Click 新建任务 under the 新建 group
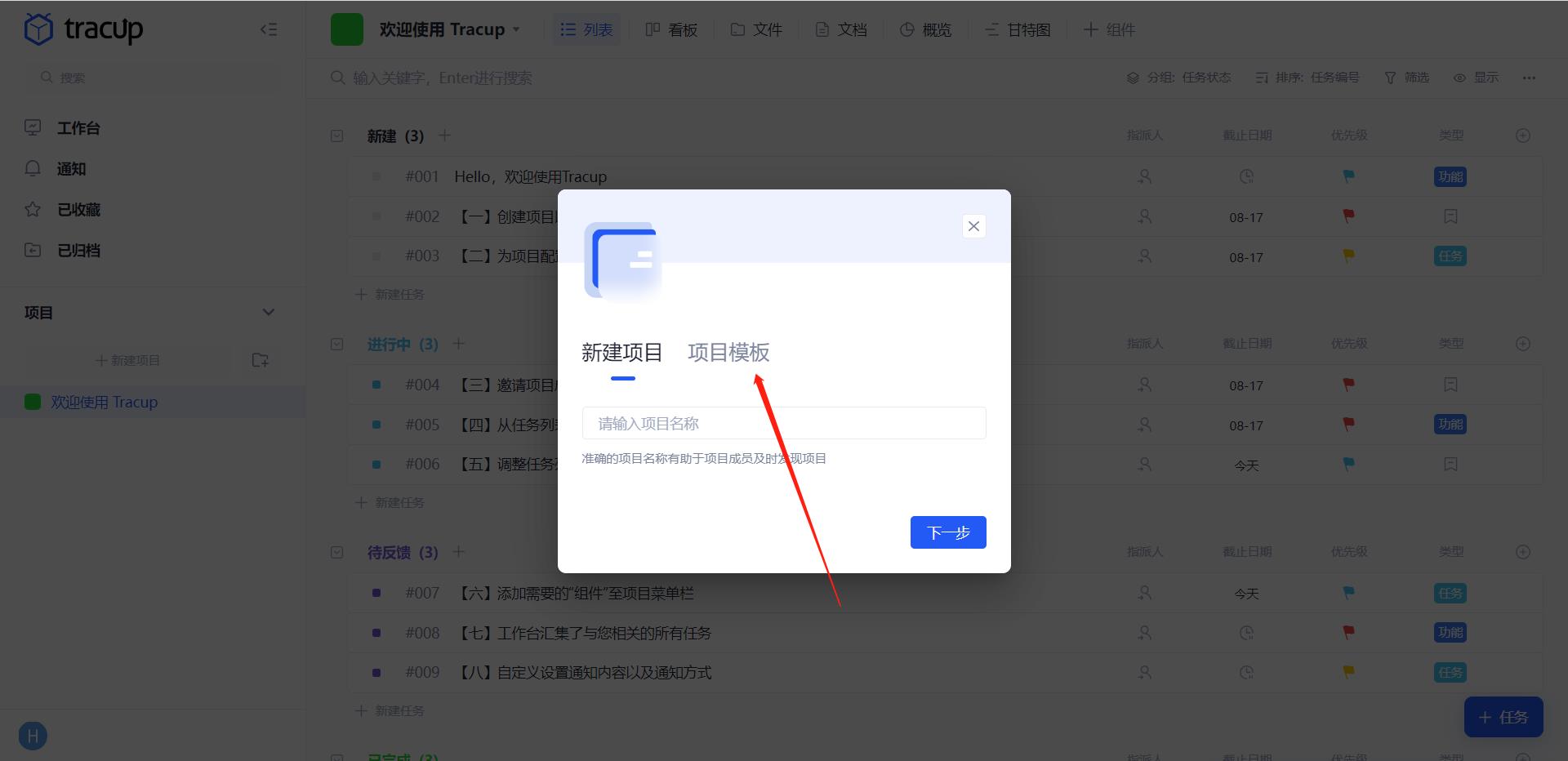The width and height of the screenshot is (1568, 761). (390, 294)
